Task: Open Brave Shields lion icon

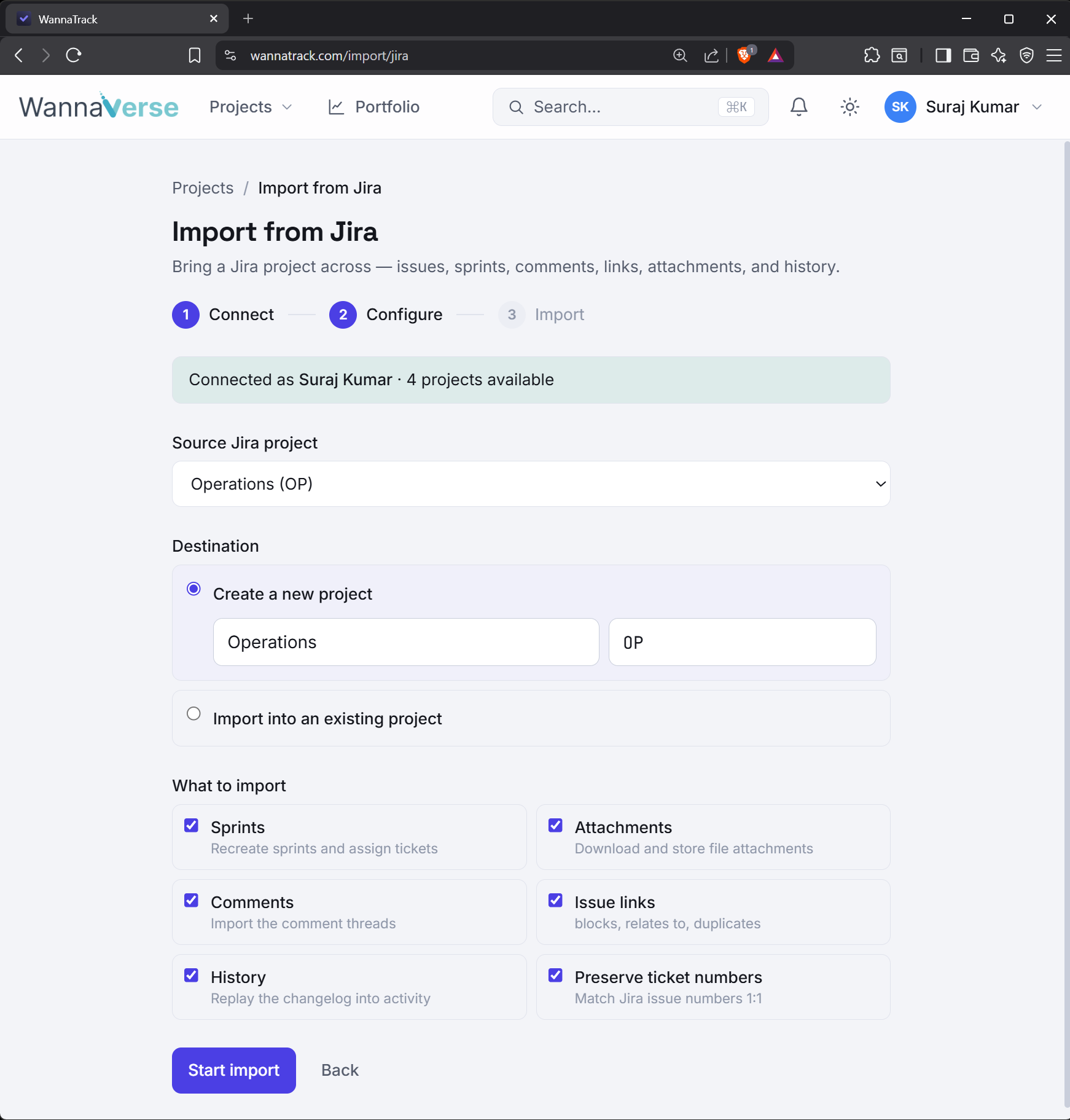Action: pyautogui.click(x=744, y=55)
